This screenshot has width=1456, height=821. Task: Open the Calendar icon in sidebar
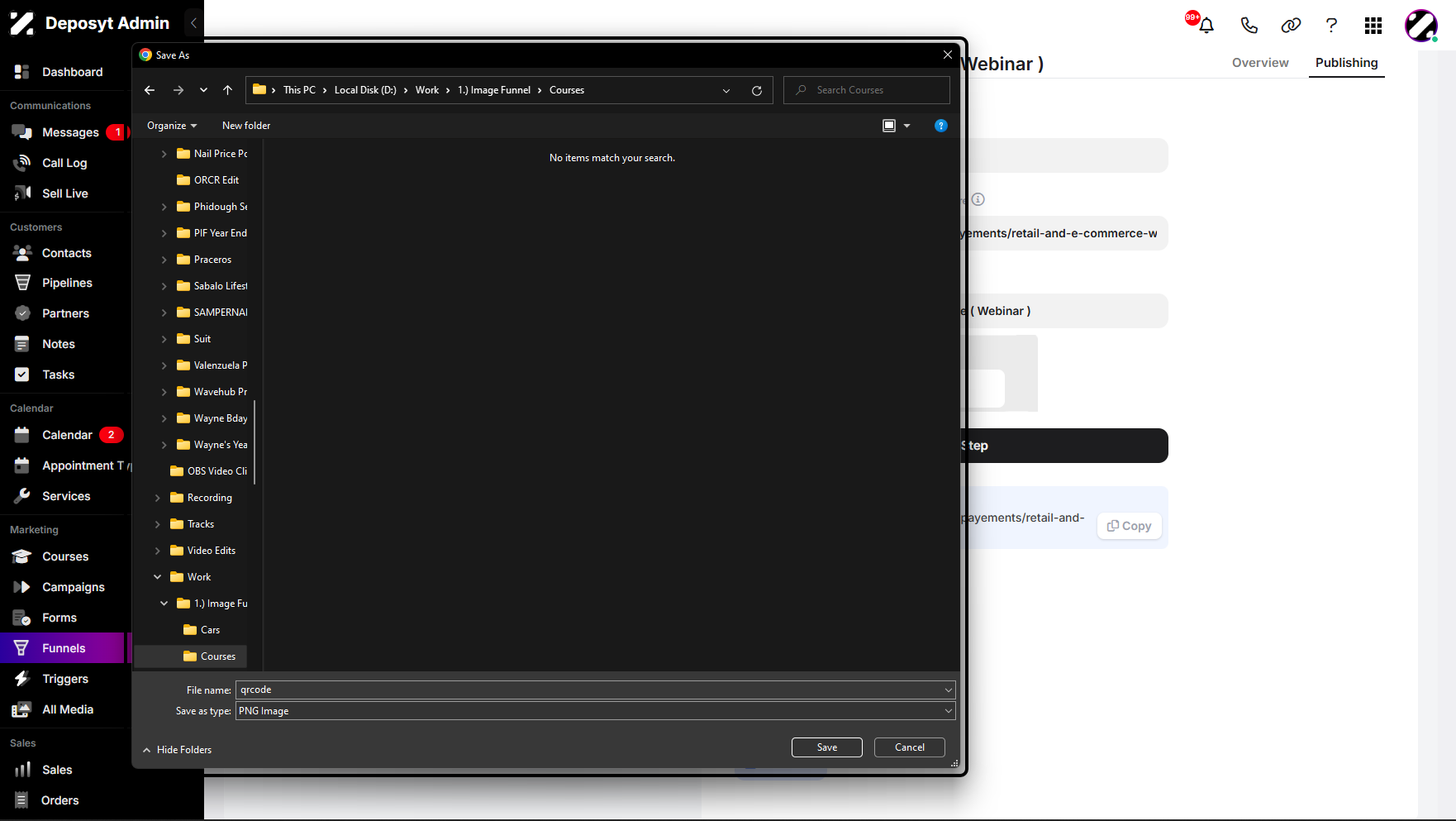pyautogui.click(x=22, y=435)
